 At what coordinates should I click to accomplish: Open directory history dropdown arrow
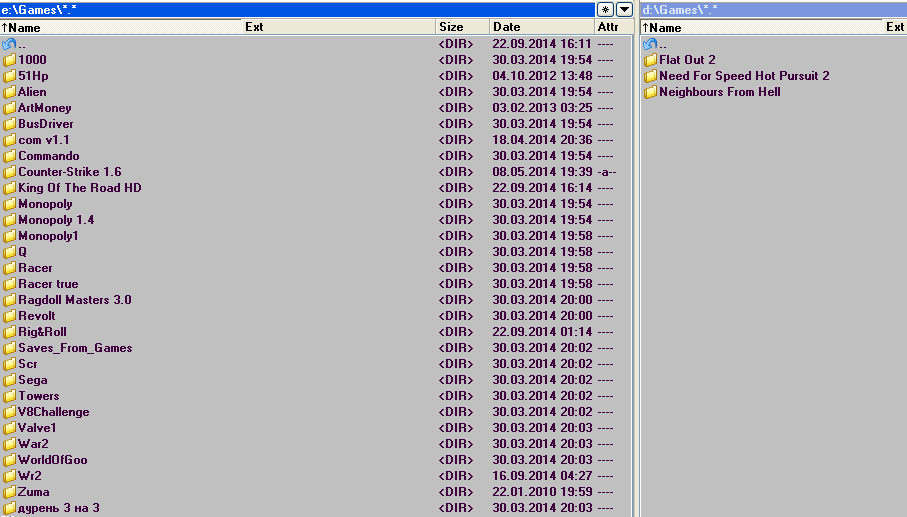(x=625, y=10)
